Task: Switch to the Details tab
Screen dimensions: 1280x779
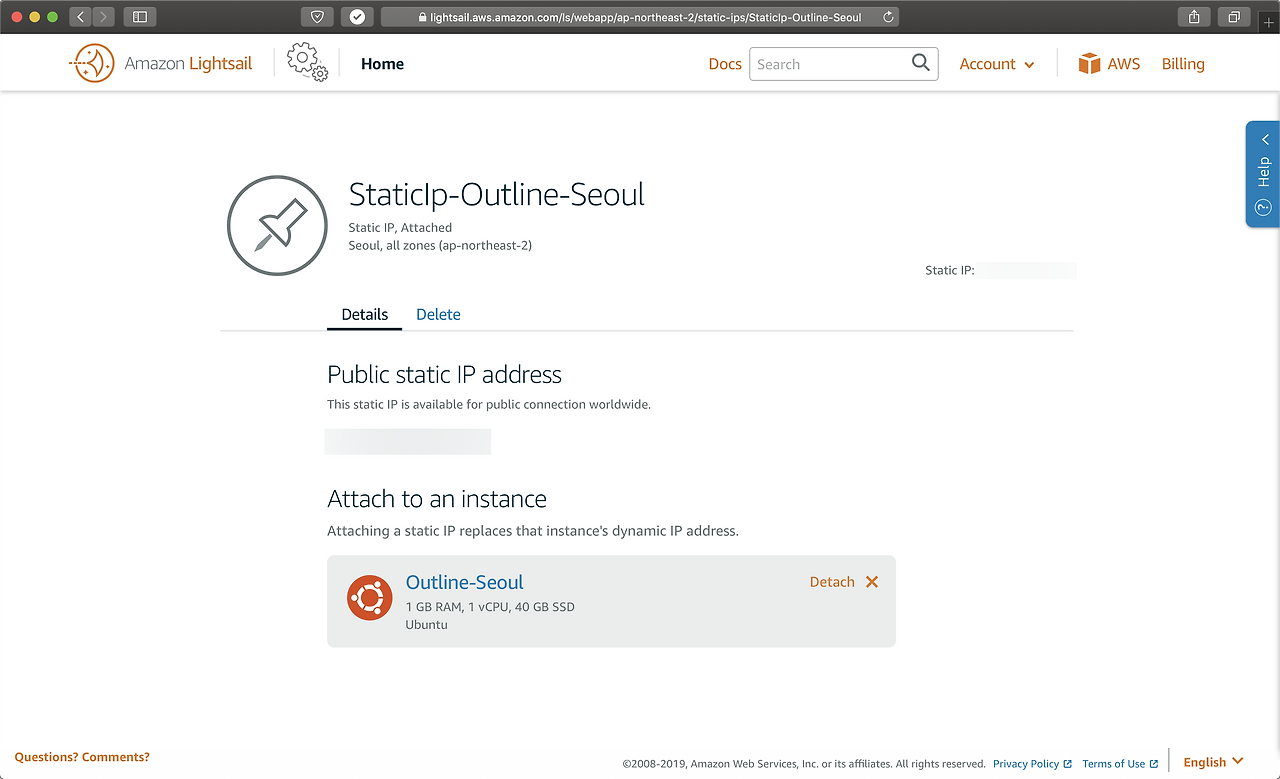Action: pyautogui.click(x=365, y=314)
